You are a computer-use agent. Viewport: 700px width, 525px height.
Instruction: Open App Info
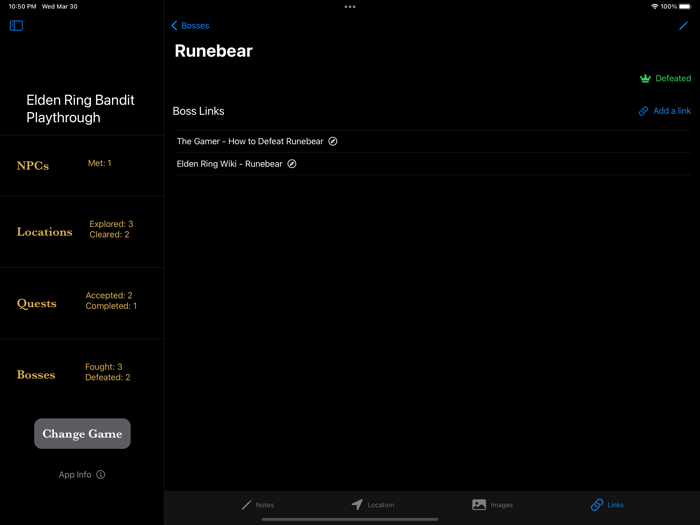pos(82,475)
